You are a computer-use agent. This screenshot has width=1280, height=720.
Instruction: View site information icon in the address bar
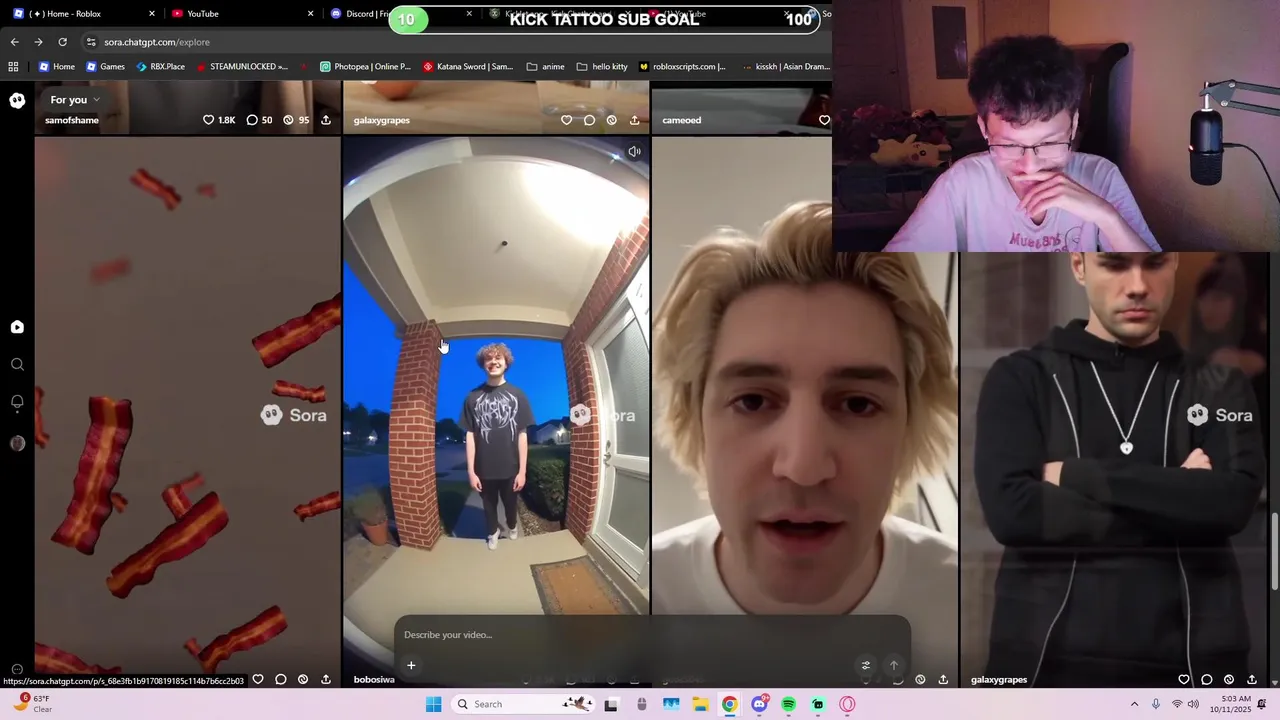91,42
